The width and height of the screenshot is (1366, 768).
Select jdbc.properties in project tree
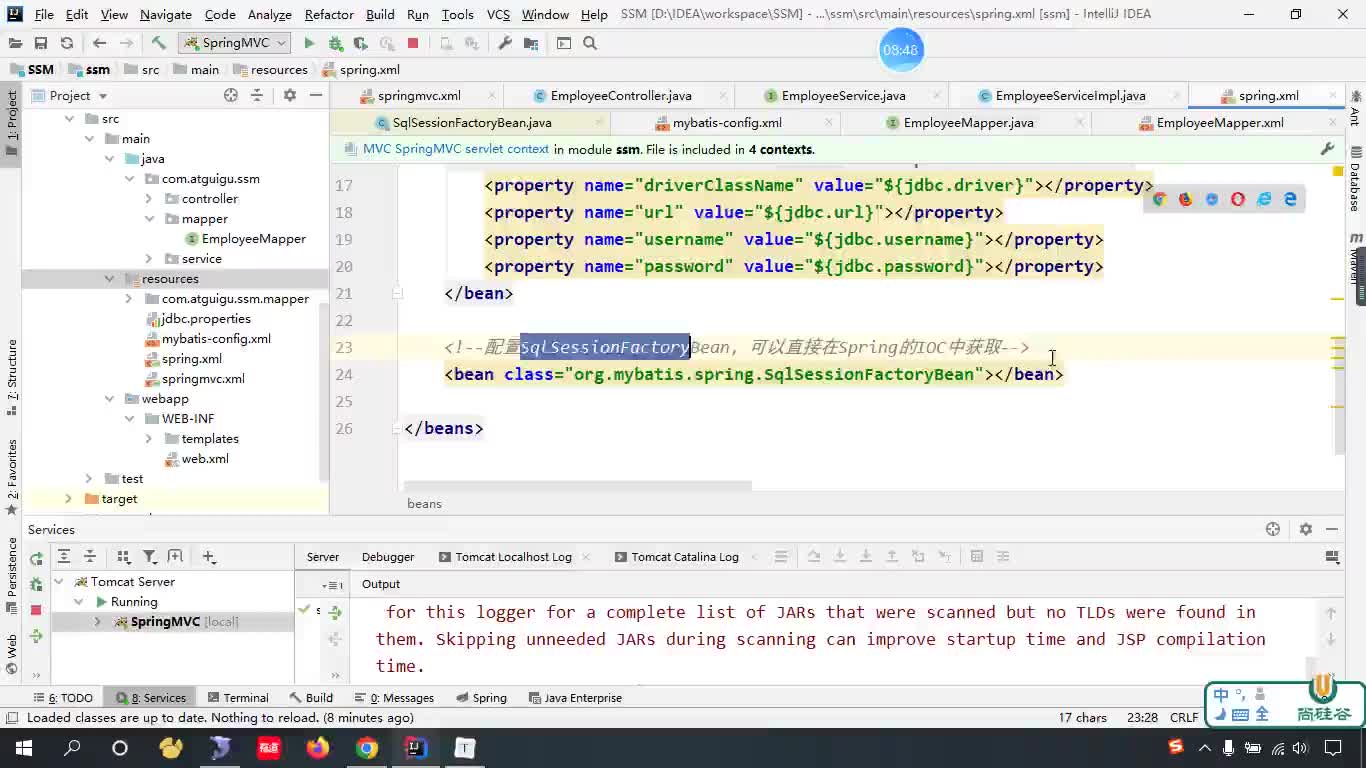(x=205, y=319)
